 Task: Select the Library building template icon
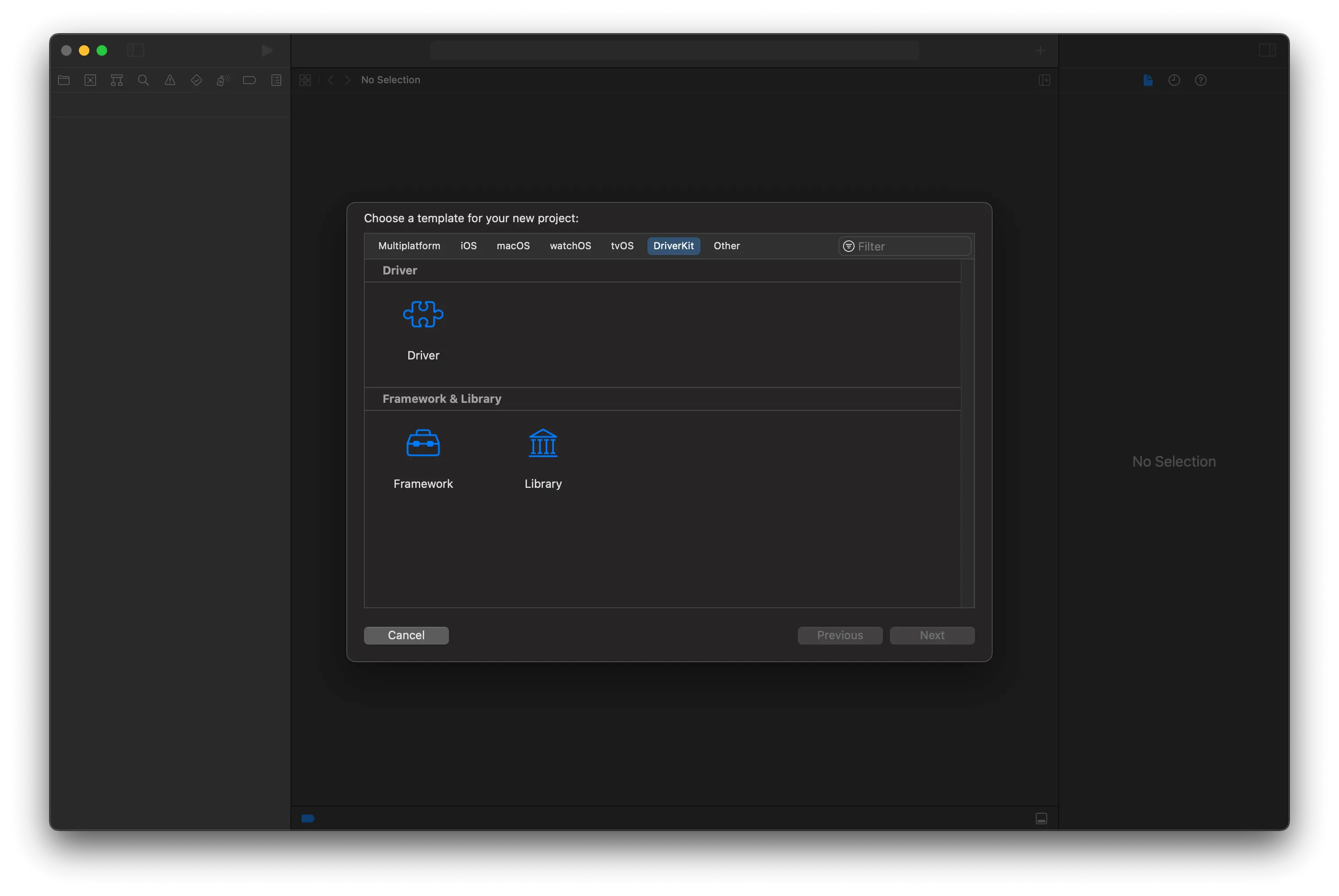pyautogui.click(x=543, y=443)
